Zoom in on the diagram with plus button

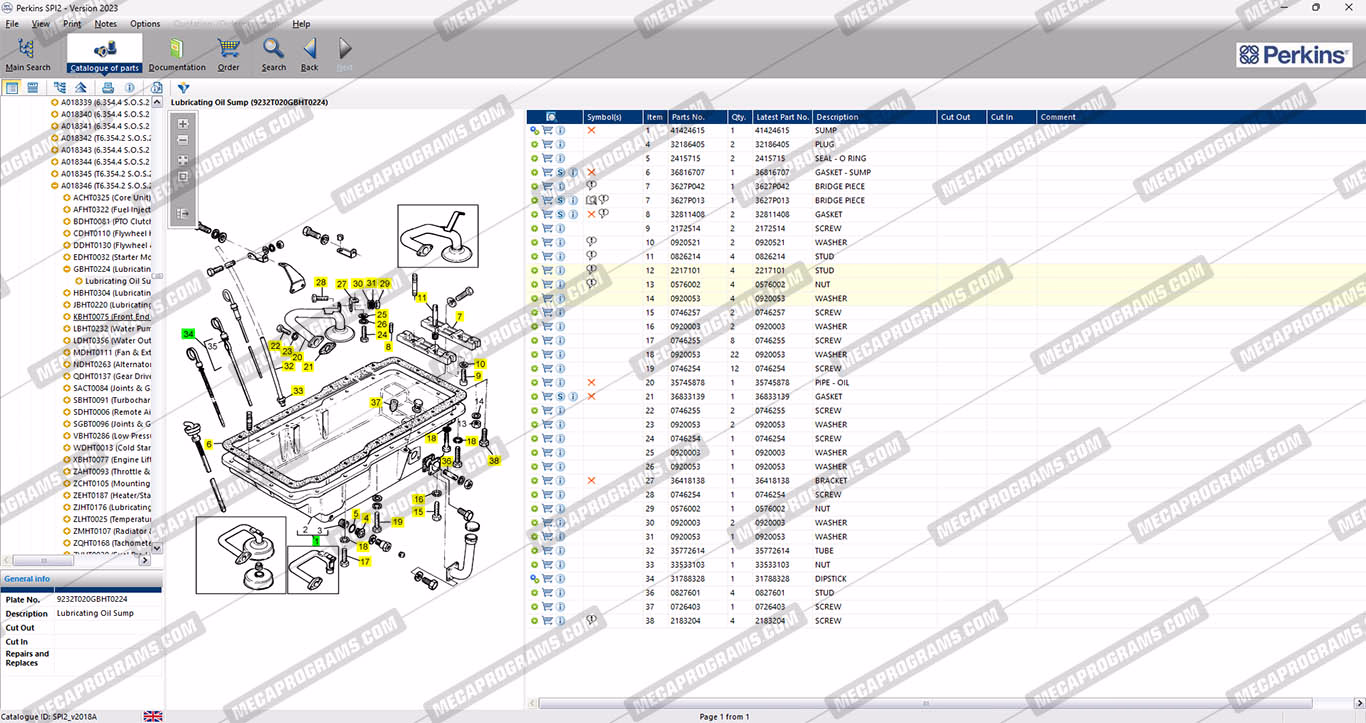click(183, 124)
